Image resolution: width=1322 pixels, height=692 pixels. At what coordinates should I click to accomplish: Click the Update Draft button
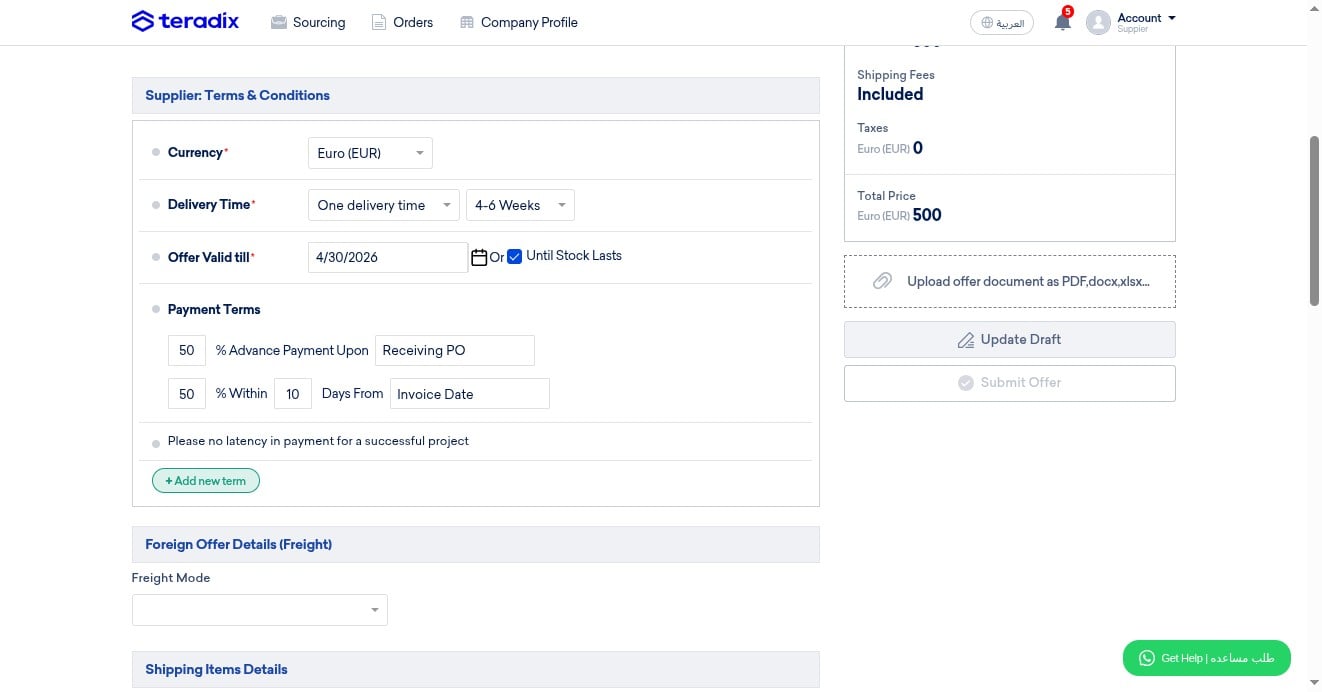click(x=1010, y=339)
